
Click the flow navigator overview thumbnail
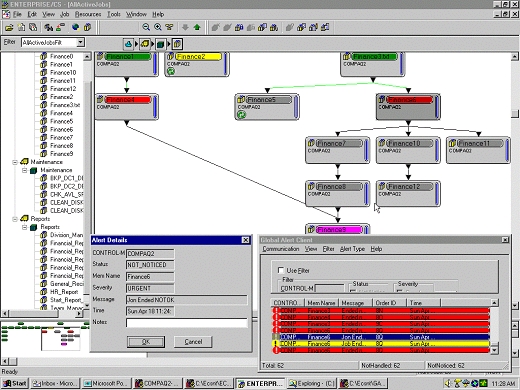click(60, 338)
